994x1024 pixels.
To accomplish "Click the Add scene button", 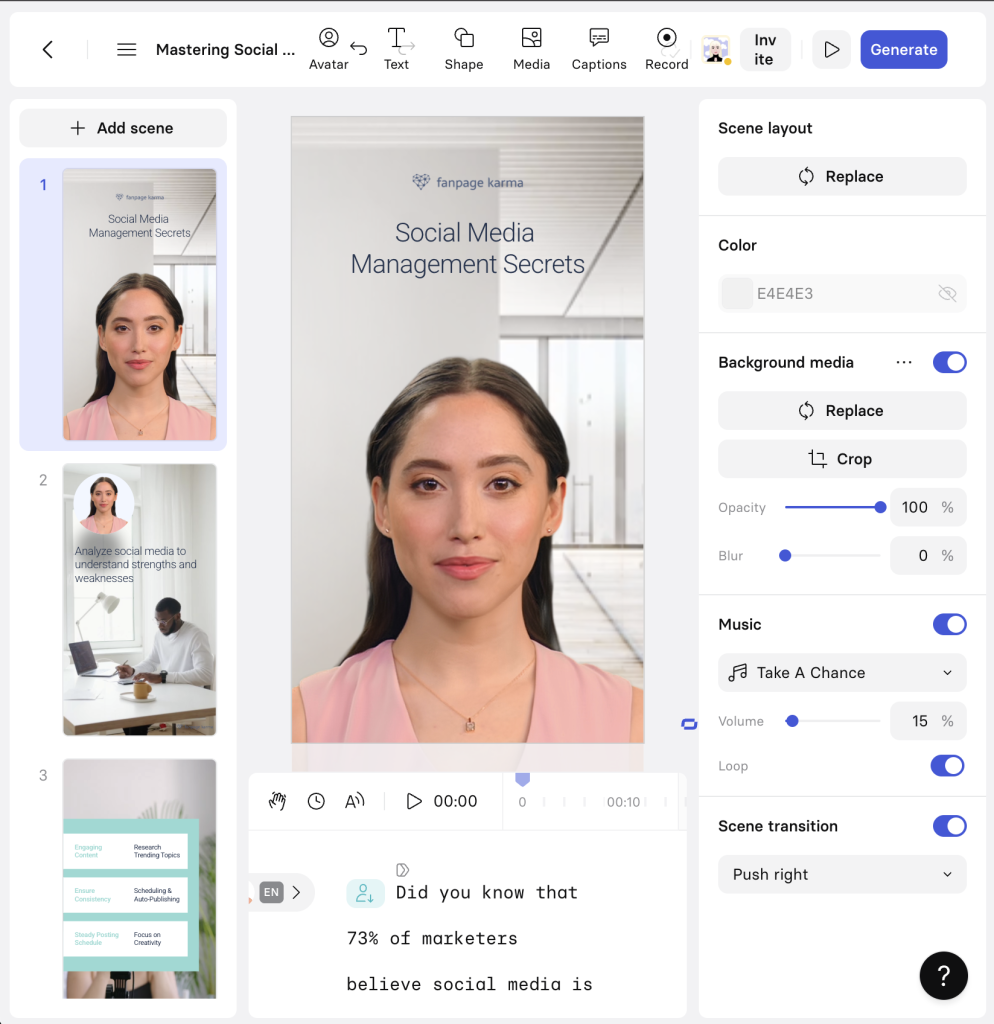I will (x=123, y=128).
